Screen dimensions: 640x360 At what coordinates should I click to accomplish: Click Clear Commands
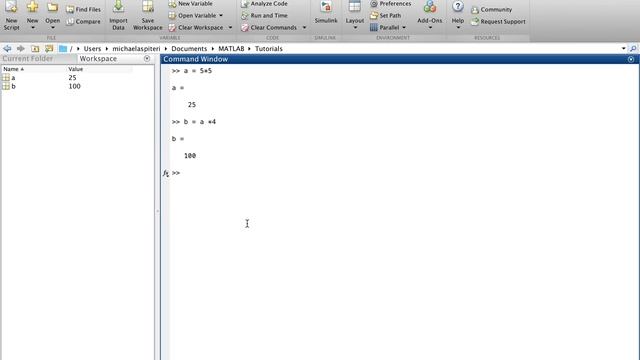(269, 27)
